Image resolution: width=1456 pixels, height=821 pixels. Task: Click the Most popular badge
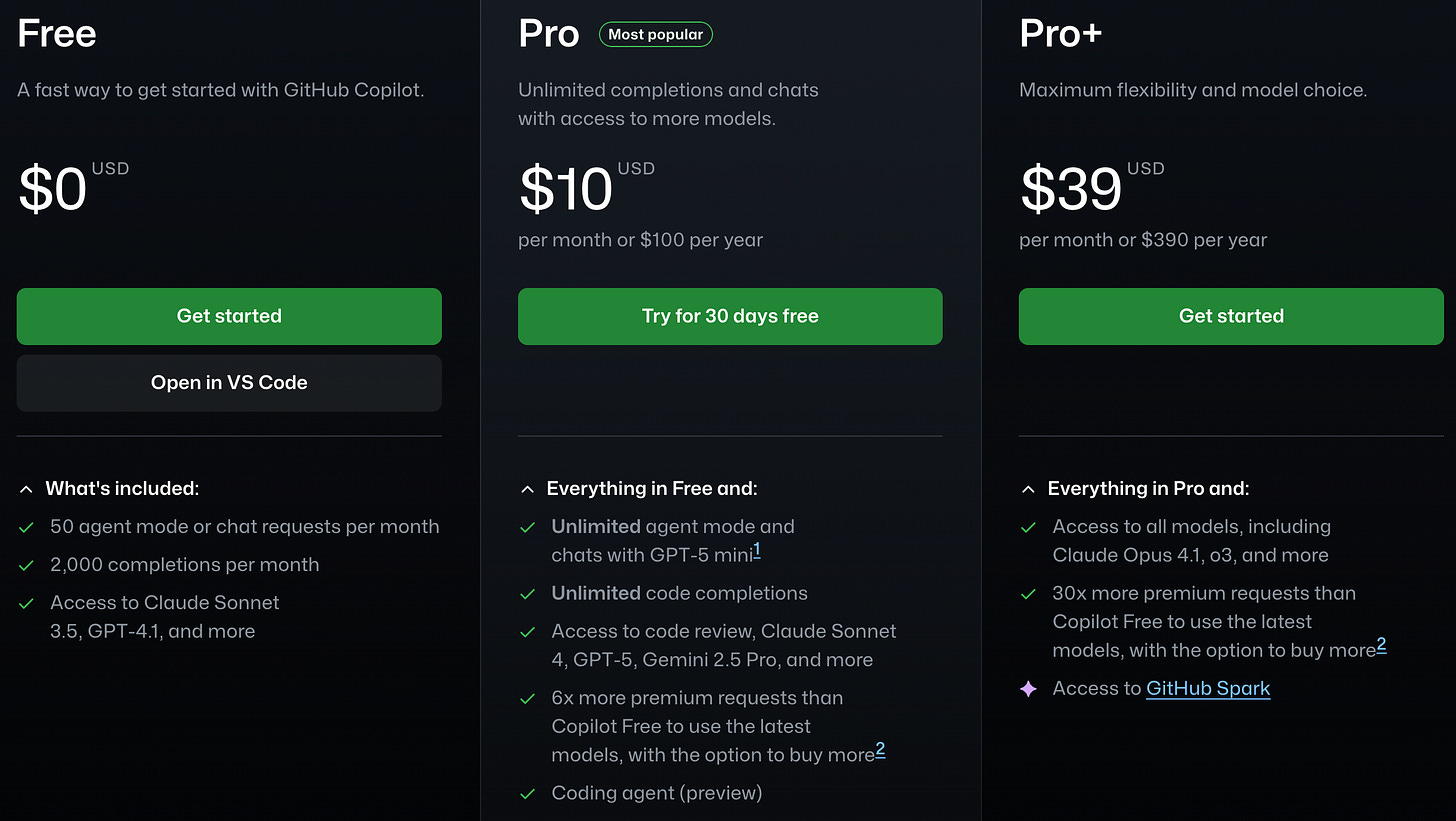[x=655, y=35]
